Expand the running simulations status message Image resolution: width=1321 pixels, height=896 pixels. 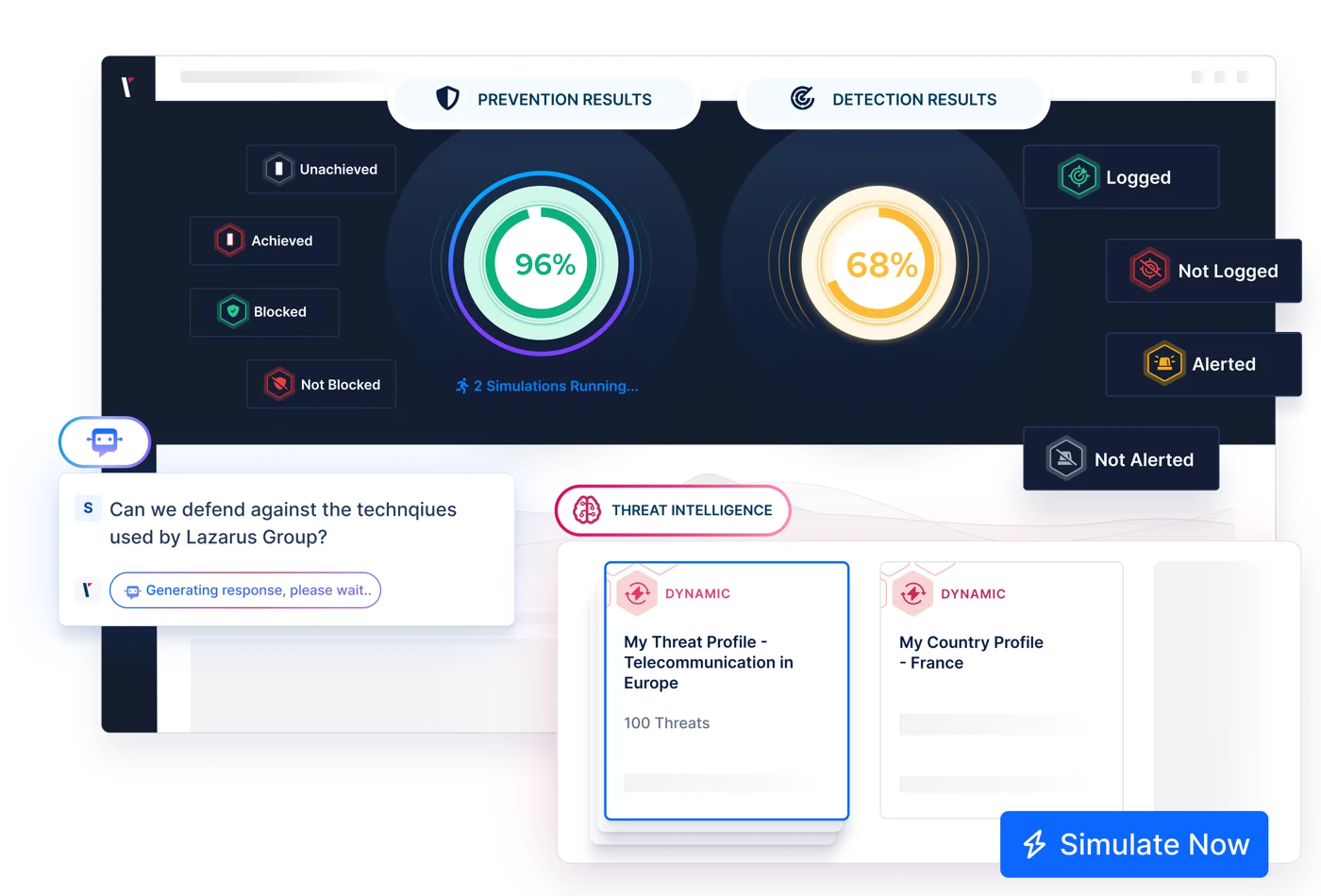(545, 386)
